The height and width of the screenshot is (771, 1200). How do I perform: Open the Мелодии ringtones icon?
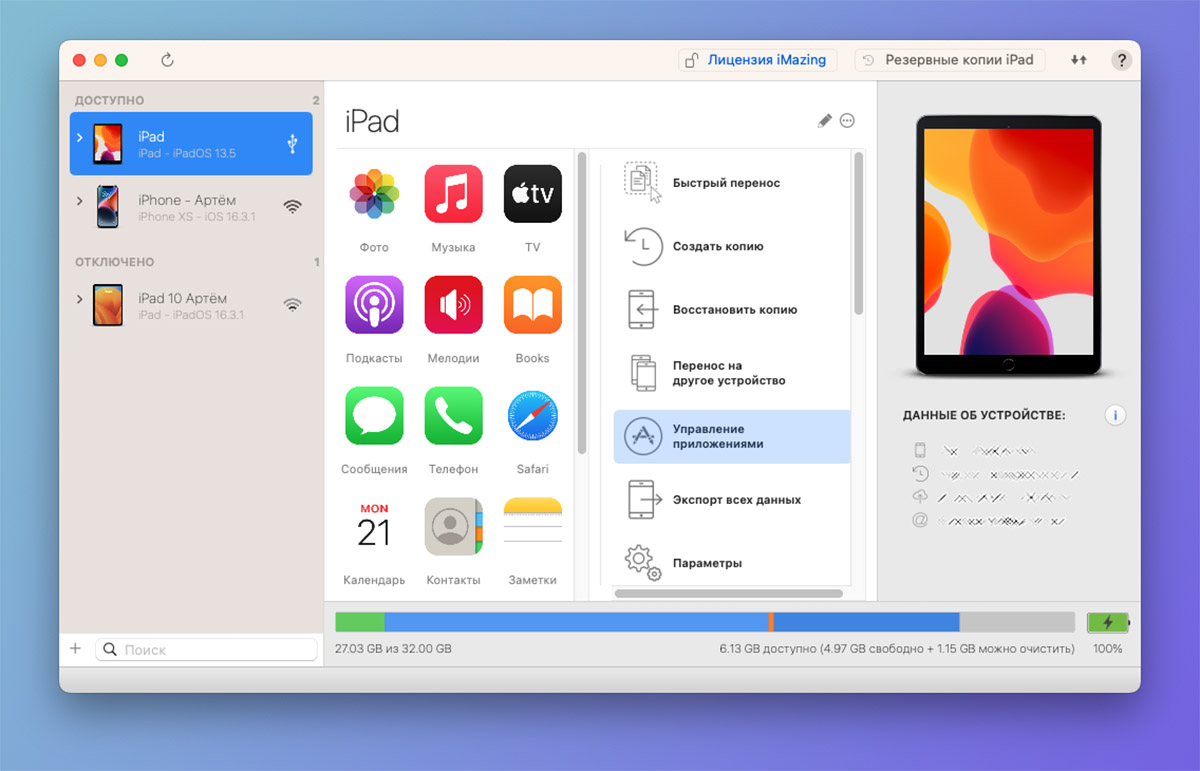(453, 304)
